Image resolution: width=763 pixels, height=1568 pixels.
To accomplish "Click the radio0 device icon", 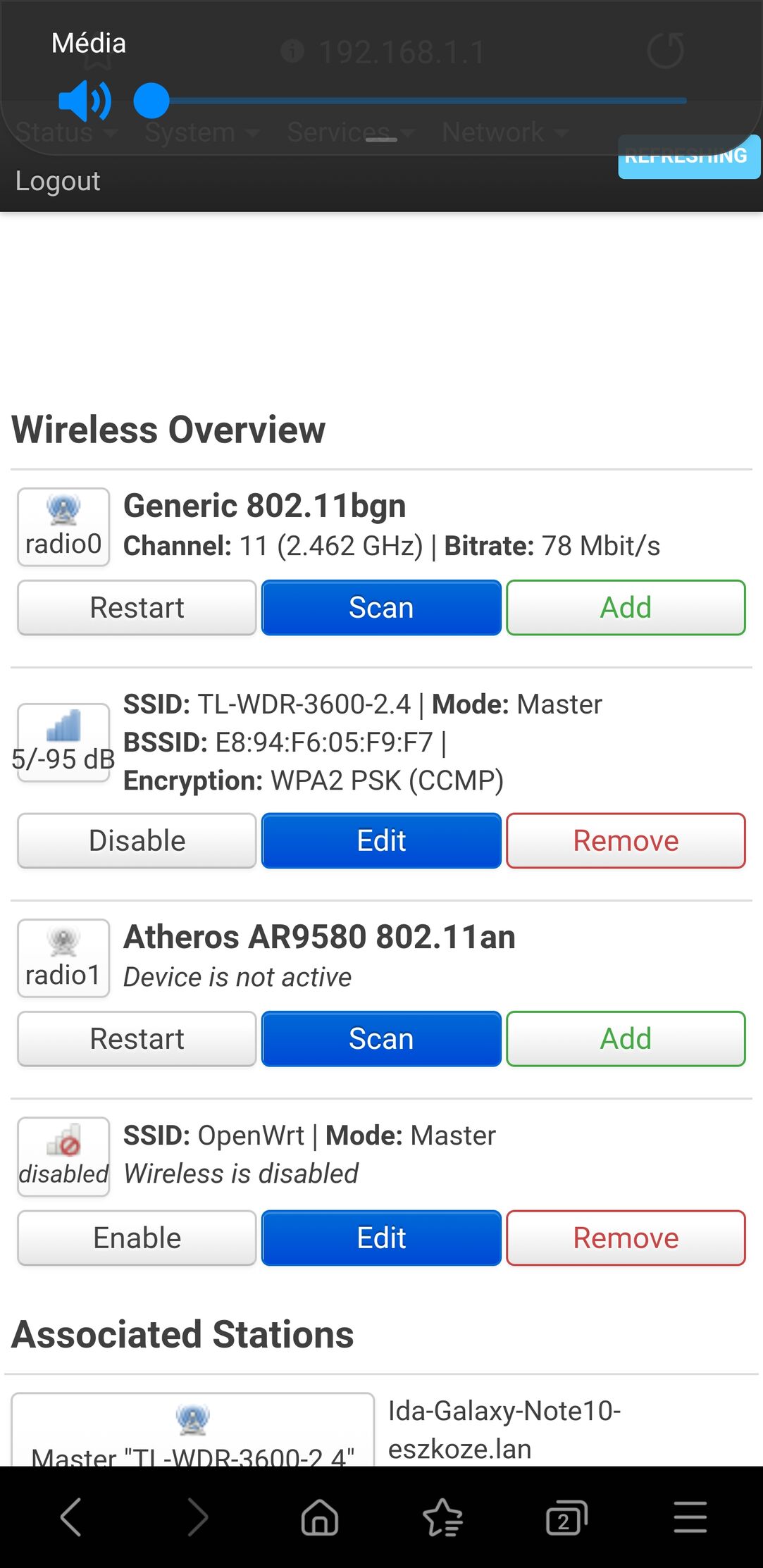I will pyautogui.click(x=63, y=510).
